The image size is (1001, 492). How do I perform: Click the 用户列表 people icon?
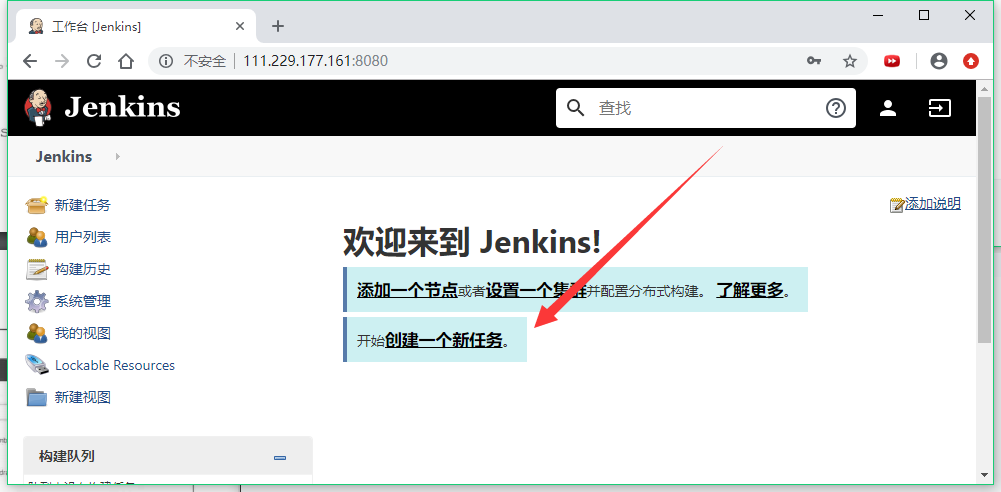coord(36,237)
